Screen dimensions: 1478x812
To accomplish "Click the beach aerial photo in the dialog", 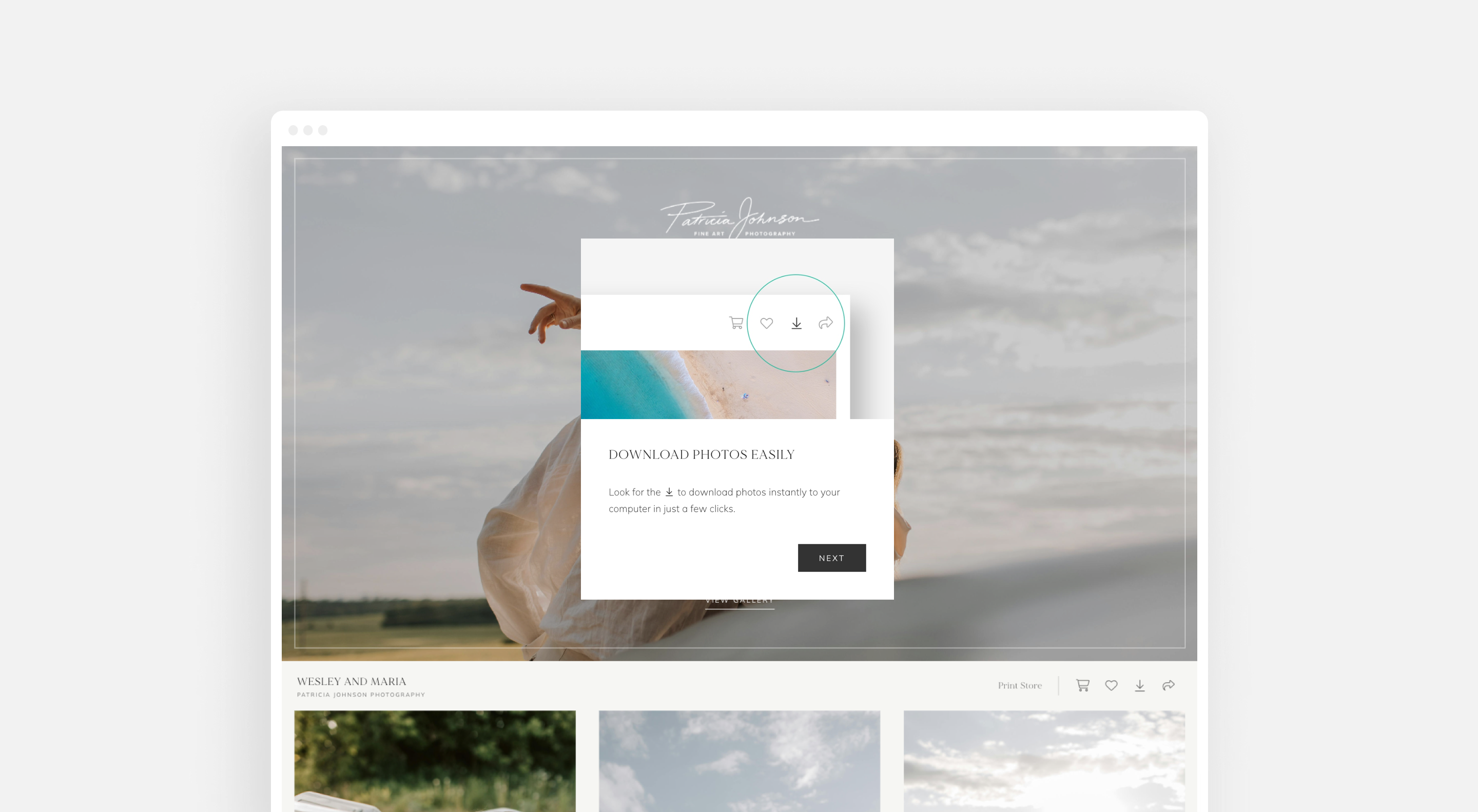I will (x=708, y=384).
